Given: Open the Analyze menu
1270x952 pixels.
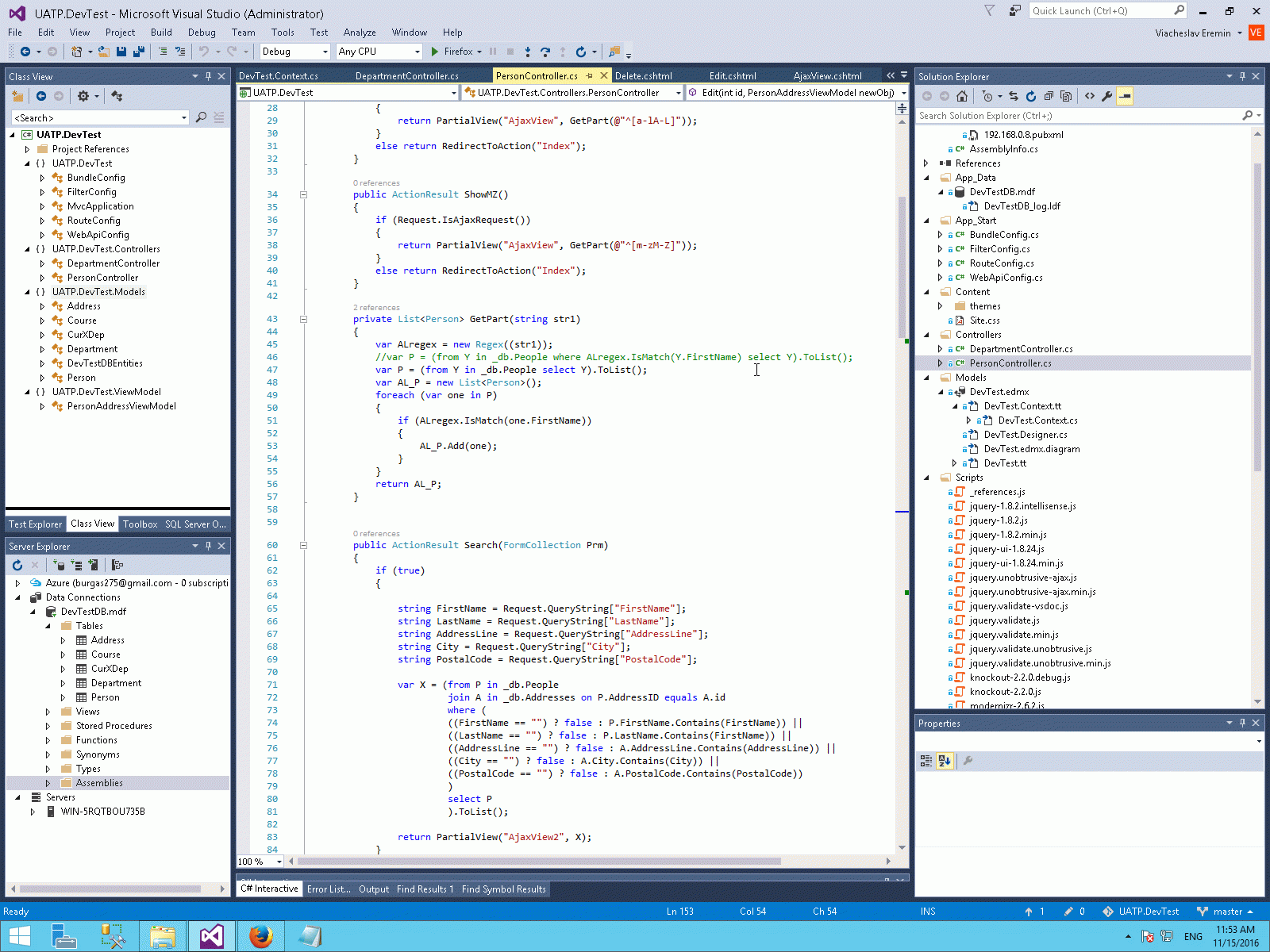Looking at the screenshot, I should click(359, 33).
